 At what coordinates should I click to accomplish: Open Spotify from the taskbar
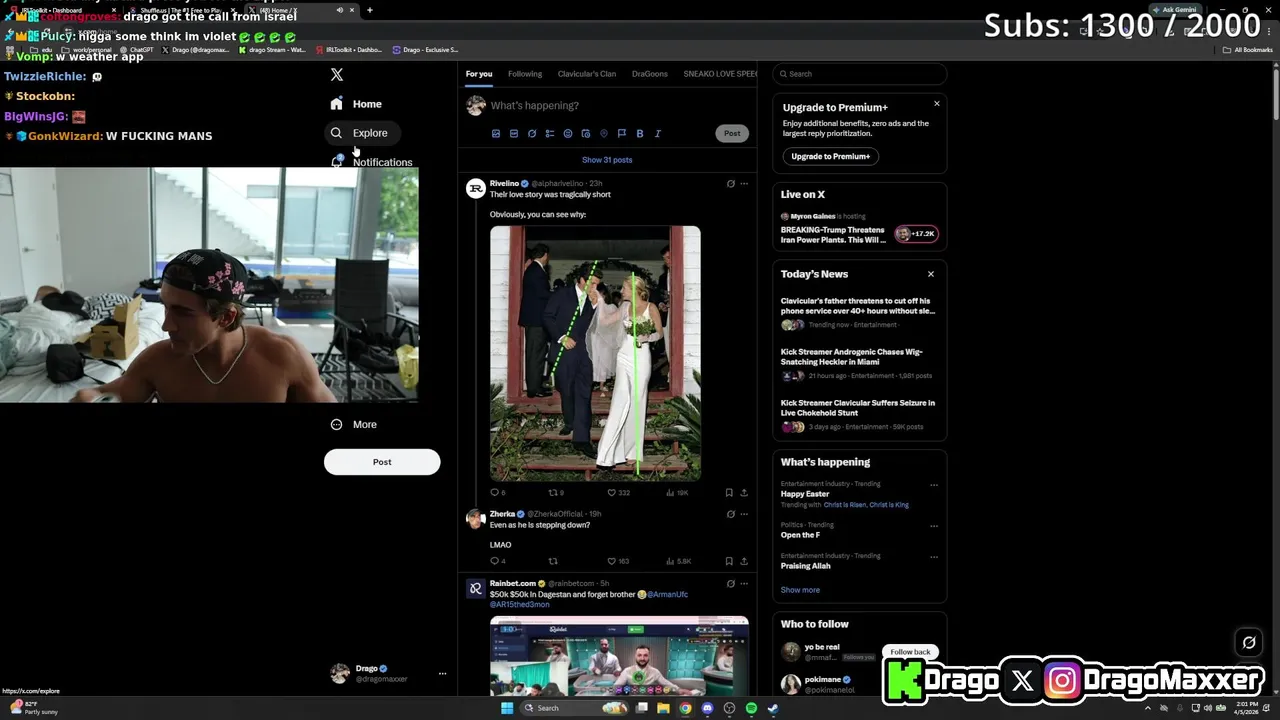tap(751, 708)
